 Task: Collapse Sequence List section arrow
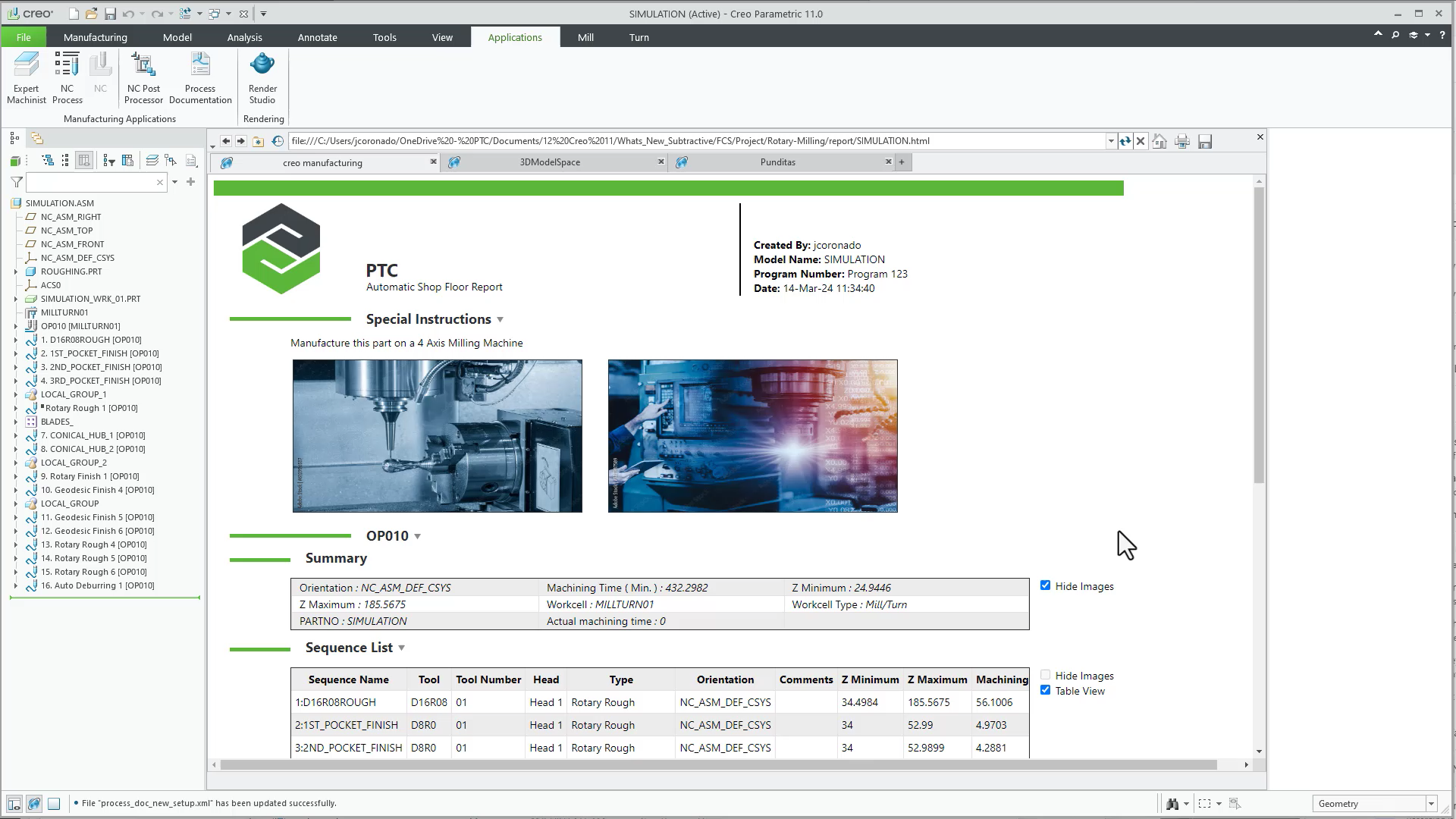pos(401,648)
